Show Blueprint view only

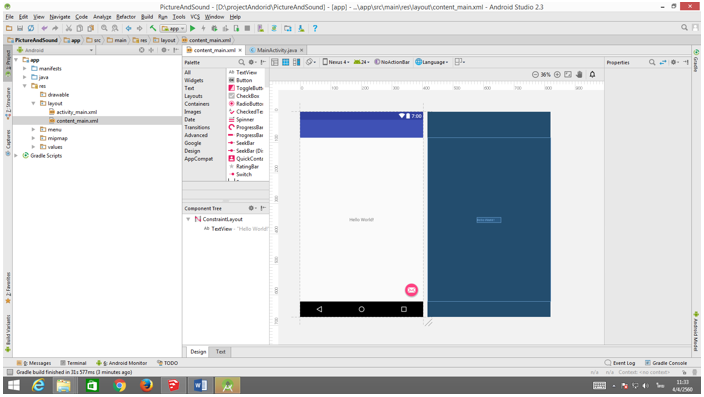286,62
